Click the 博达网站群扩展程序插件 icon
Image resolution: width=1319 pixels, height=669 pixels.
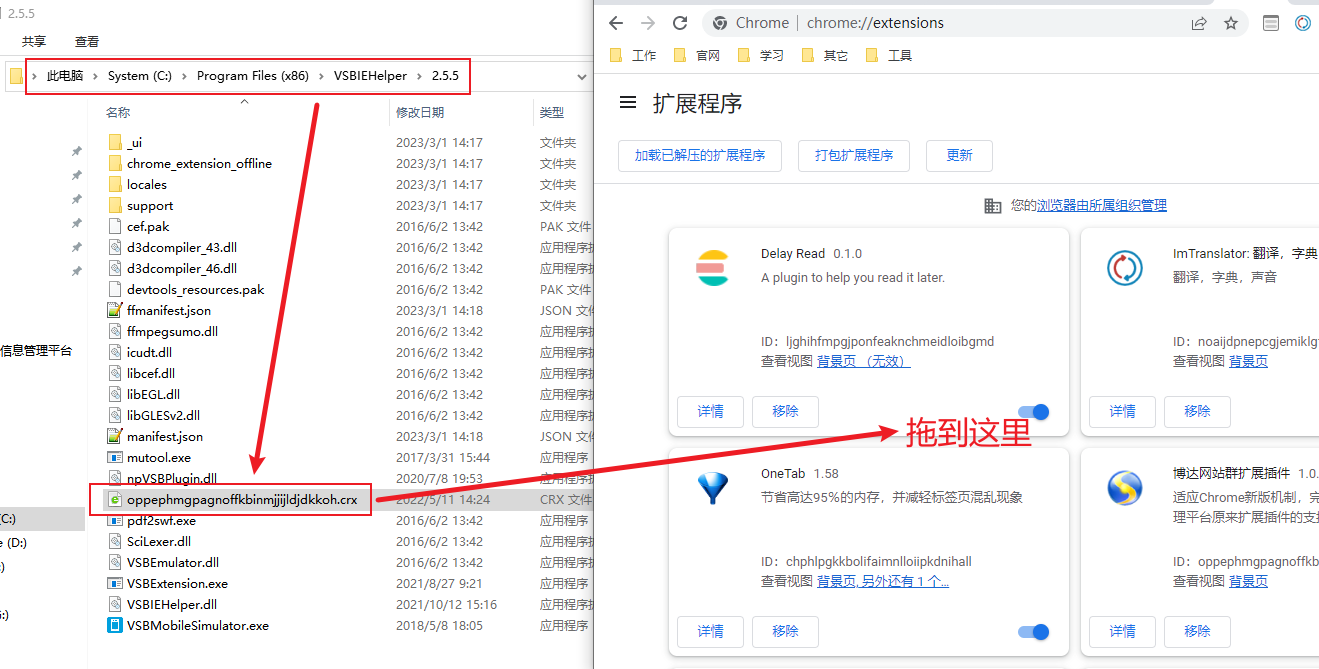1125,488
